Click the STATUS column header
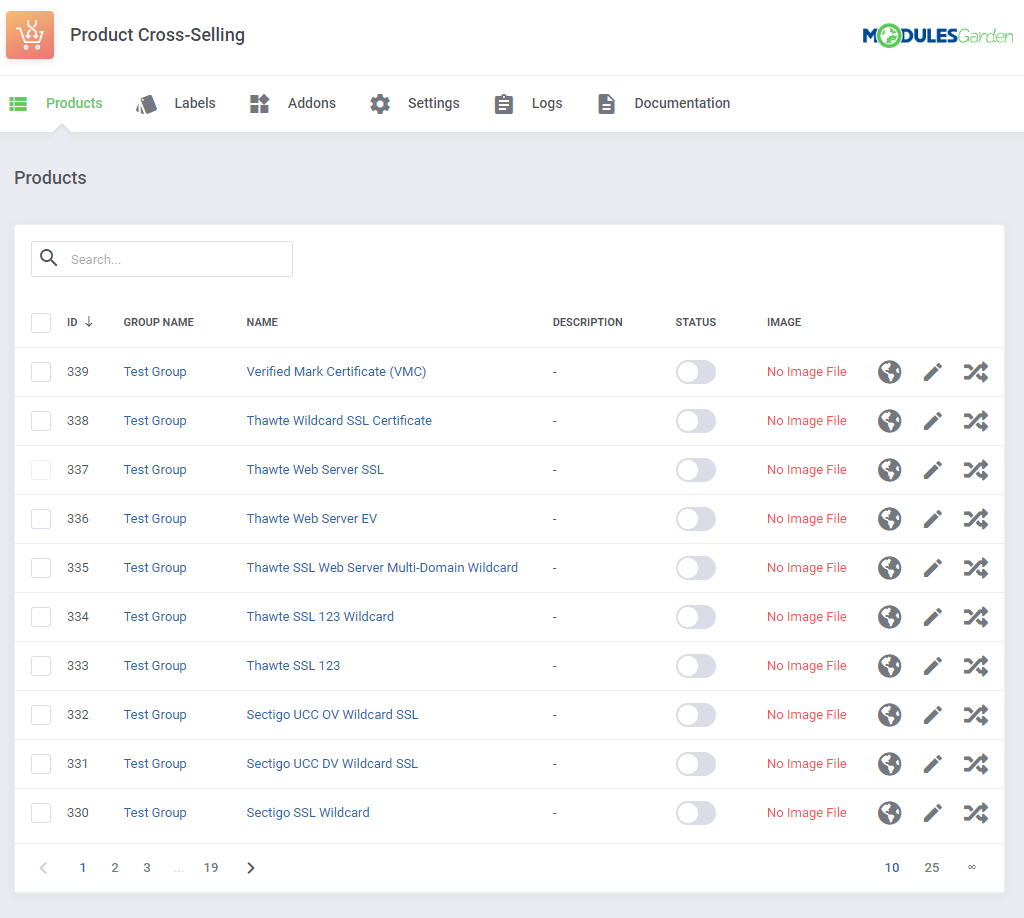Viewport: 1024px width, 918px height. click(696, 323)
